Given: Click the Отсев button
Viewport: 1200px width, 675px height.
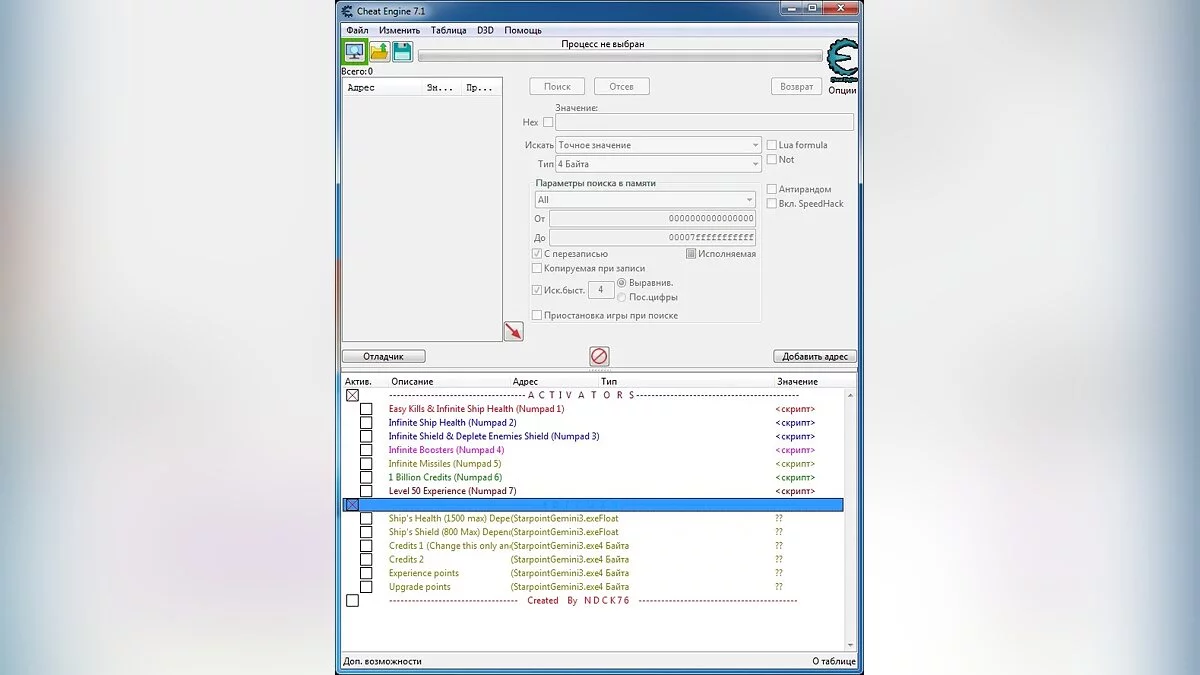Looking at the screenshot, I should 621,87.
